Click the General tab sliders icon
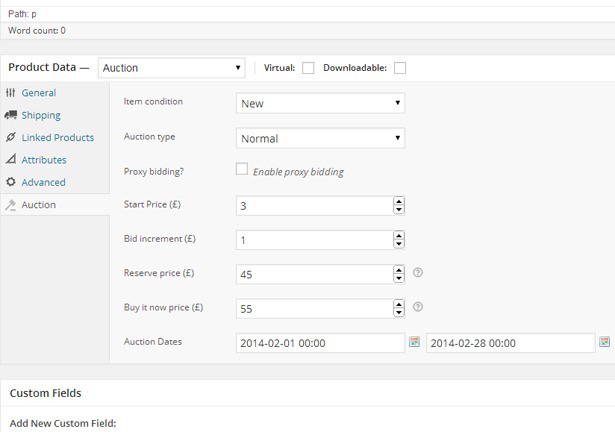The image size is (615, 432). pyautogui.click(x=11, y=93)
